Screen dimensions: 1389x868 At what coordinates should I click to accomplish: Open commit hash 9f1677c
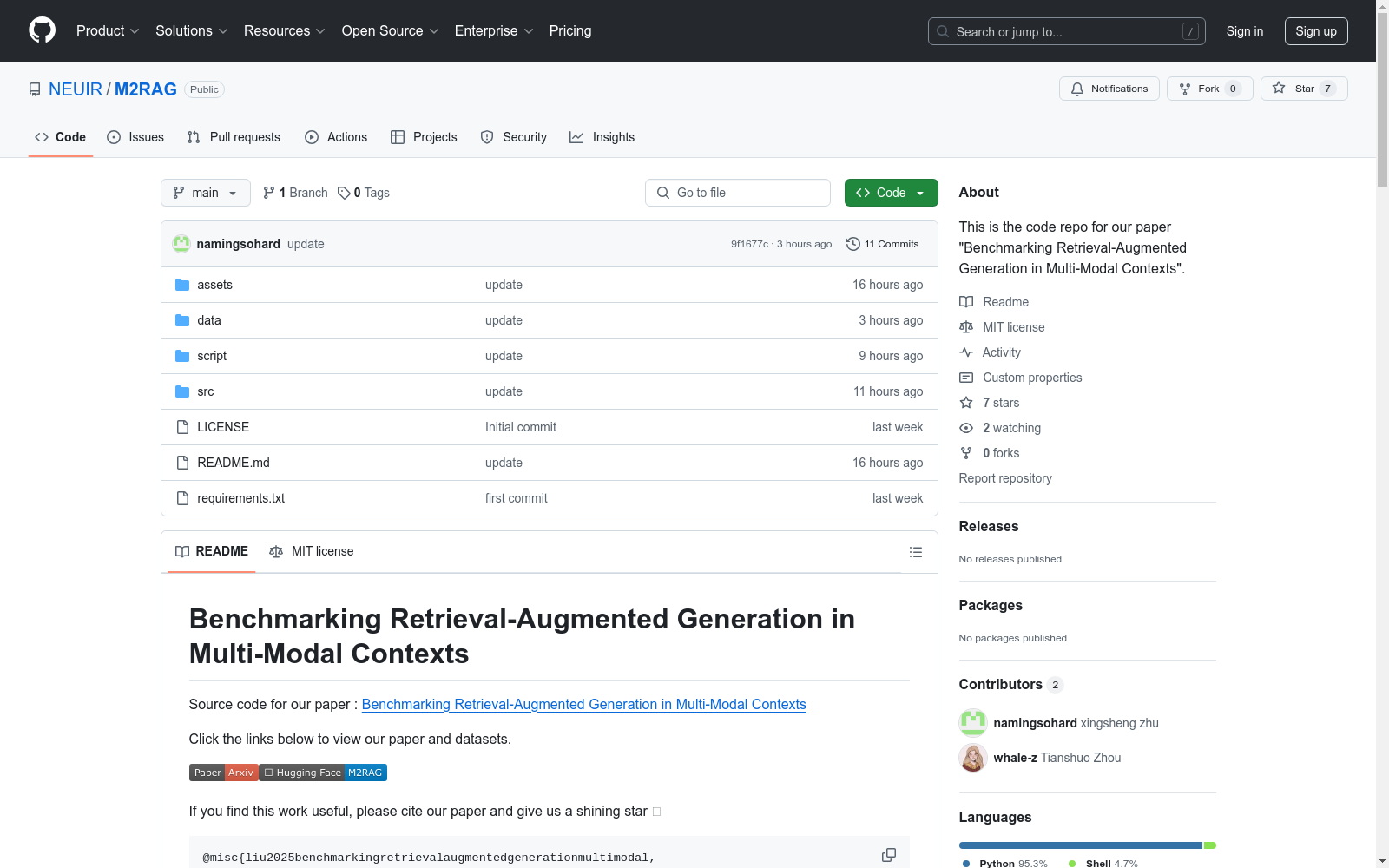[749, 244]
